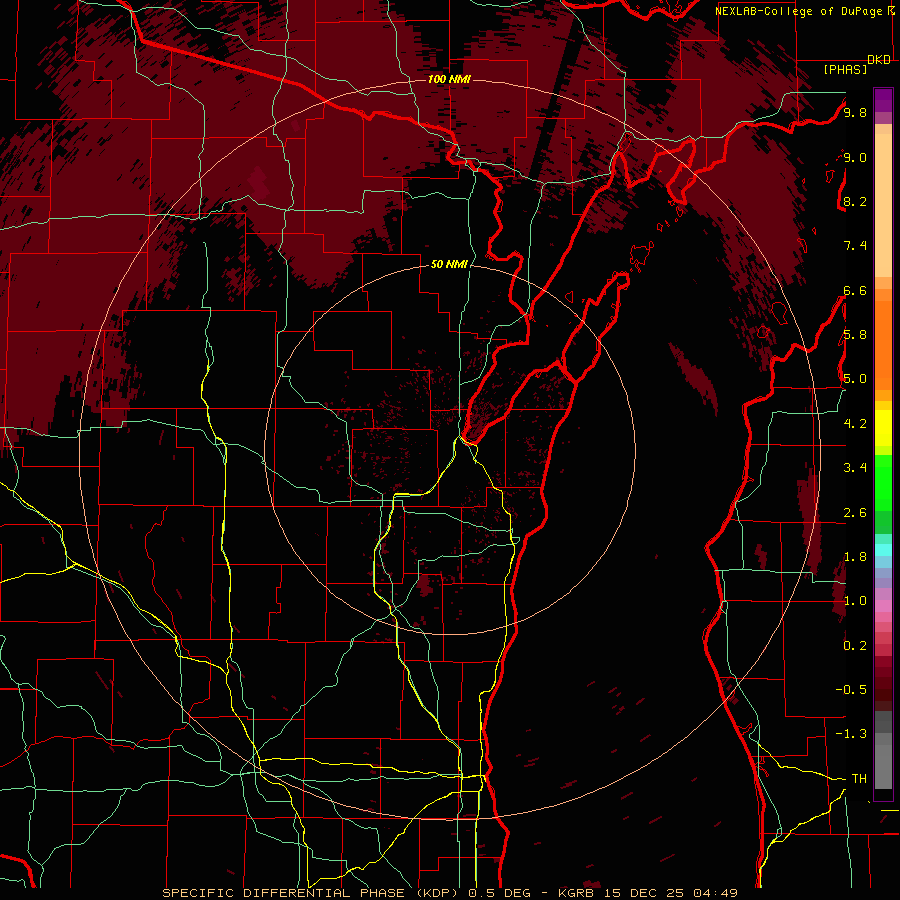Click the 0.2 legend value
The width and height of the screenshot is (900, 900).
[x=855, y=646]
